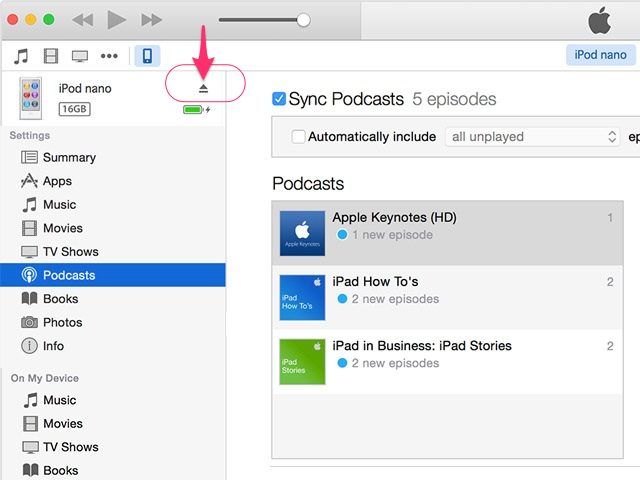Open the 'all unplayed' dropdown
The height and width of the screenshot is (480, 640).
(532, 137)
